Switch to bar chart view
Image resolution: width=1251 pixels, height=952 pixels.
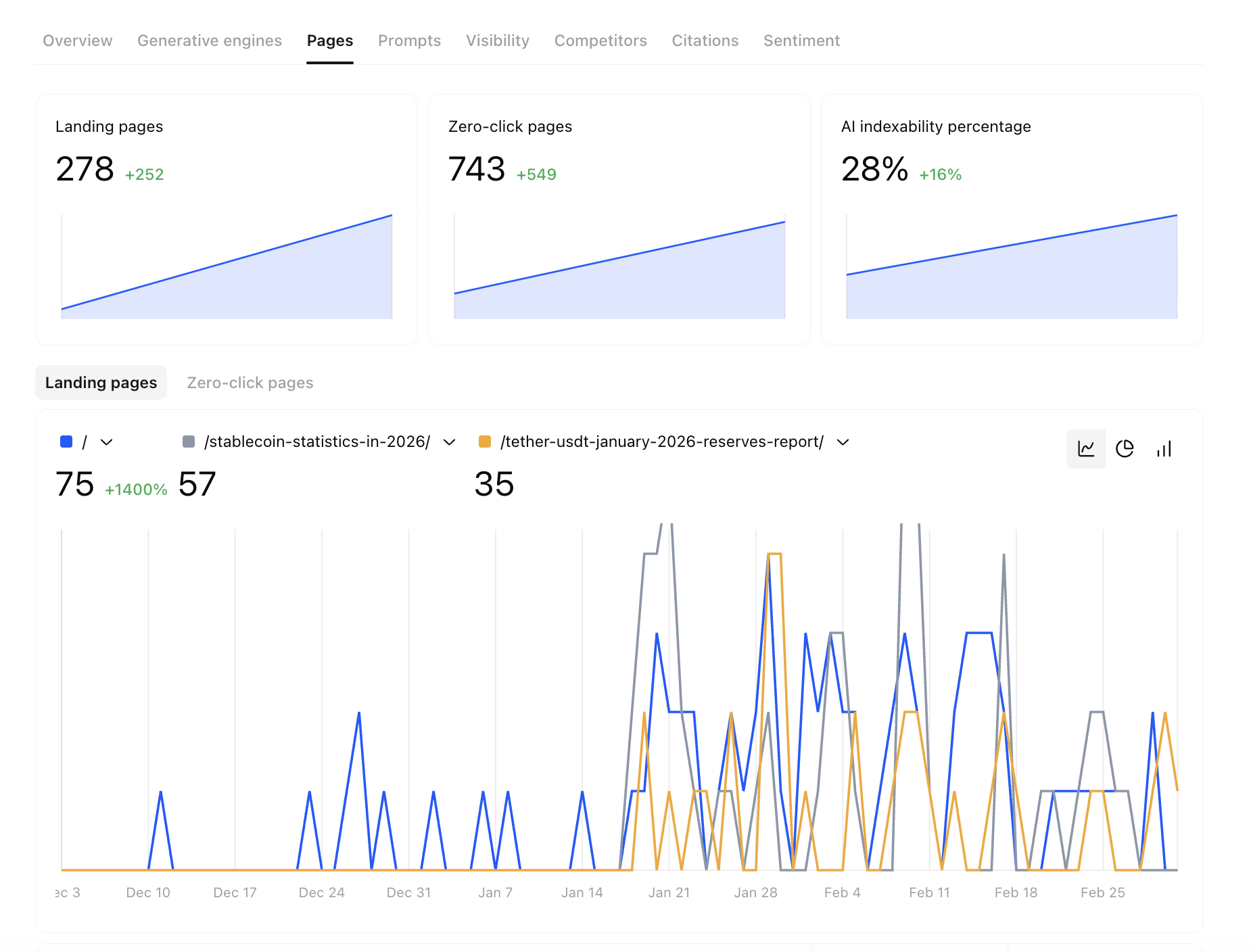coord(1164,449)
